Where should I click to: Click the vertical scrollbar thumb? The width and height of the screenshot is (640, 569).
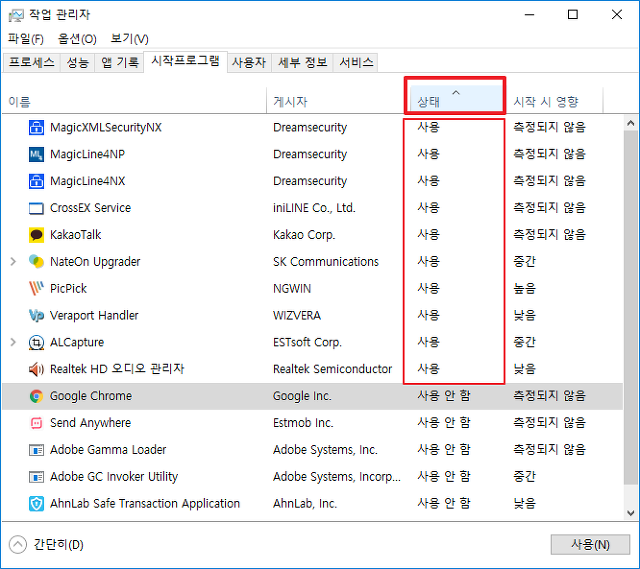[x=631, y=308]
